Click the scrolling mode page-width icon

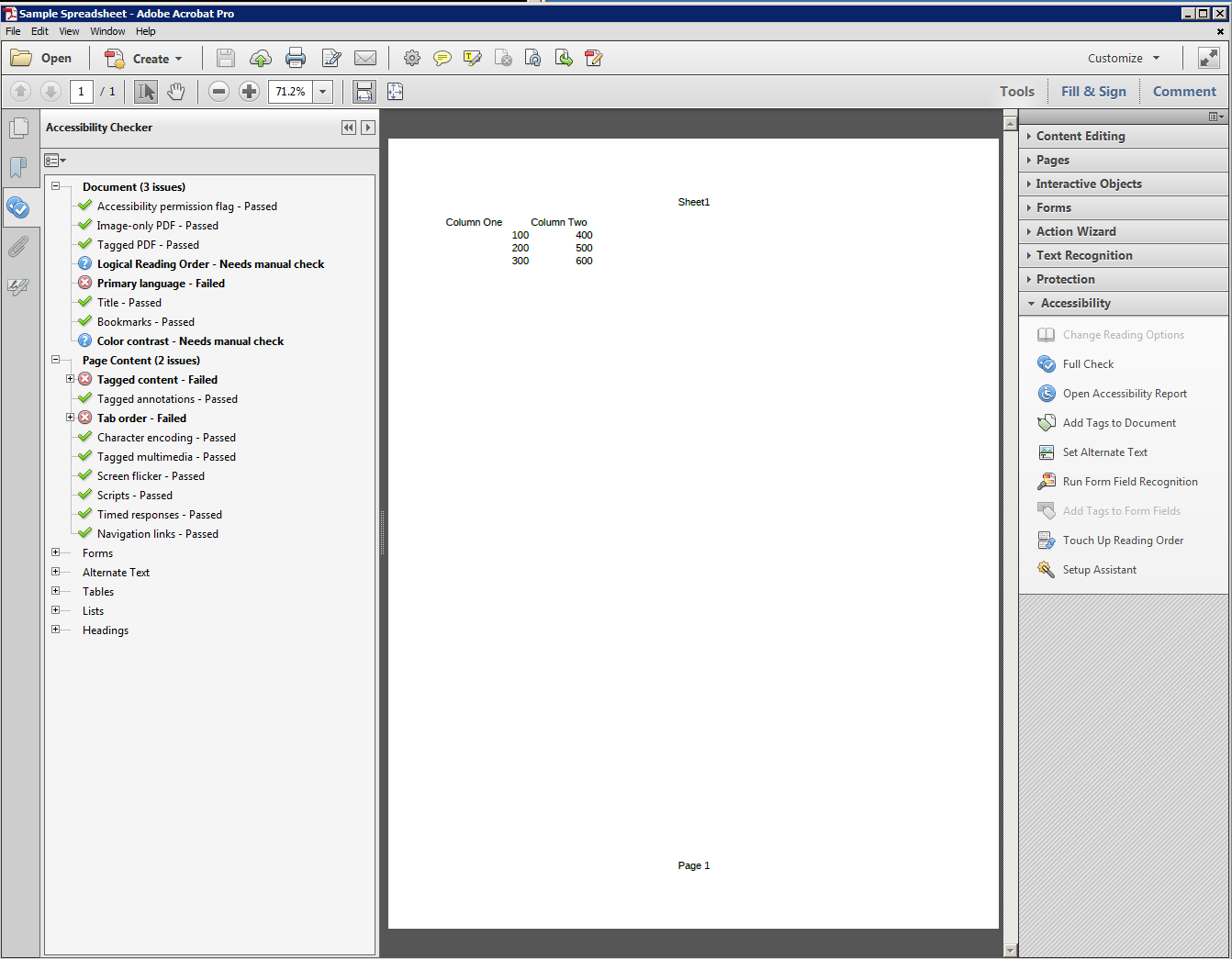364,91
